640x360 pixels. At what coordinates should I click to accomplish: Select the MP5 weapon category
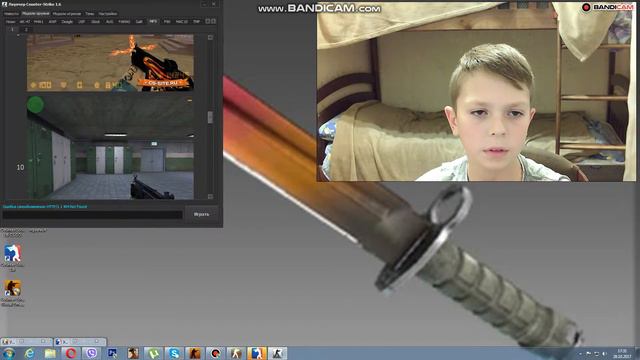tap(153, 21)
